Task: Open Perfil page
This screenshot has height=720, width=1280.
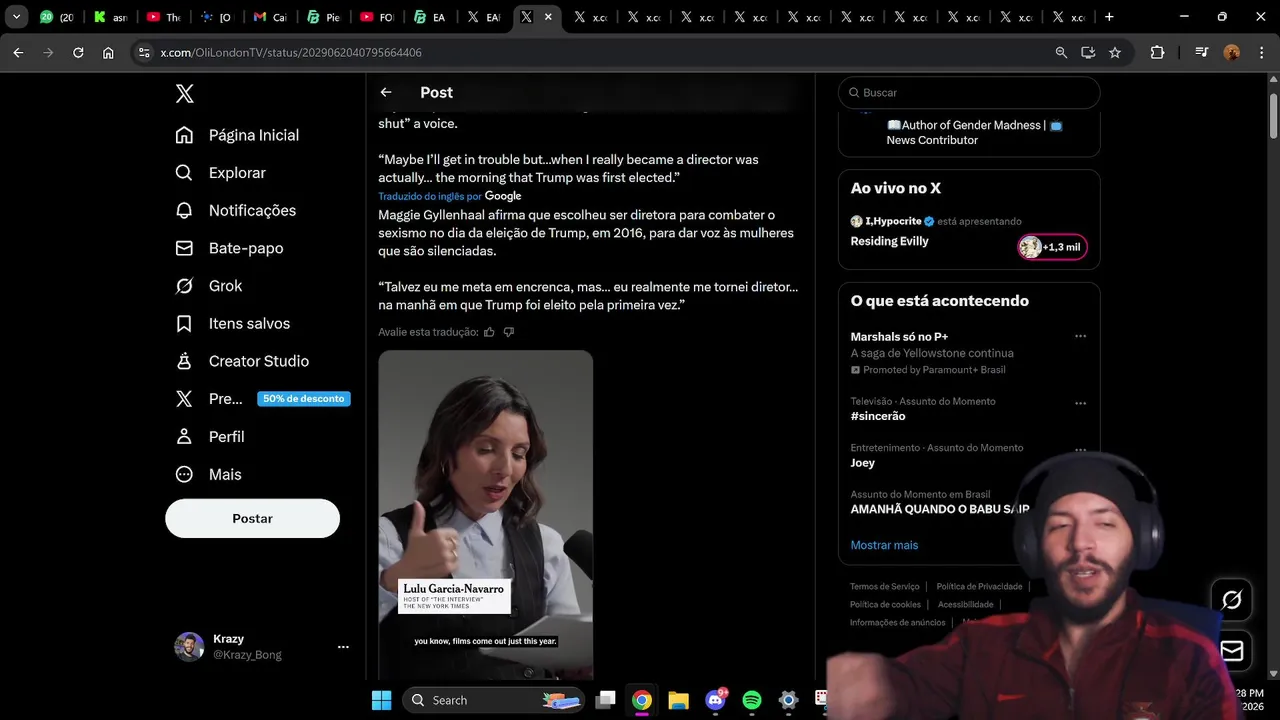Action: click(x=209, y=437)
